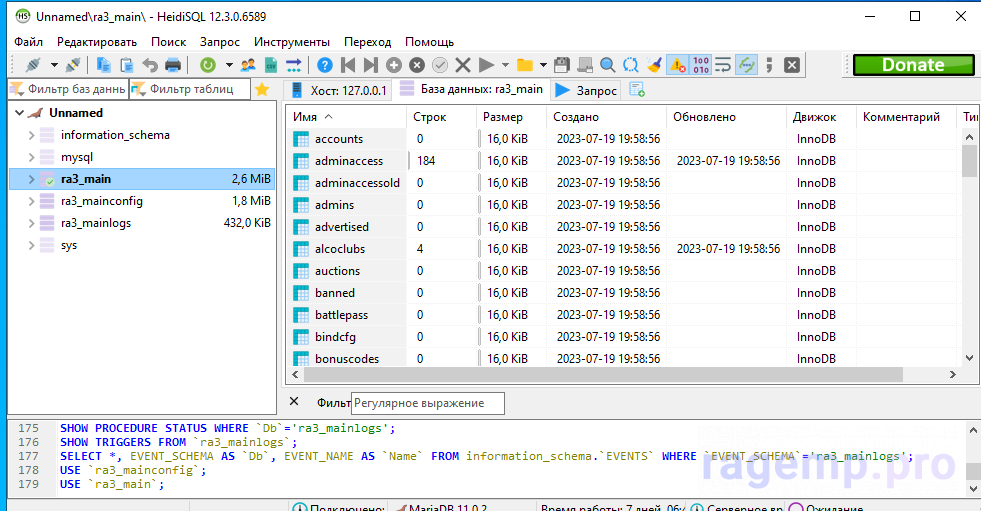Close the filter panel X button
This screenshot has width=981, height=511.
tap(294, 402)
